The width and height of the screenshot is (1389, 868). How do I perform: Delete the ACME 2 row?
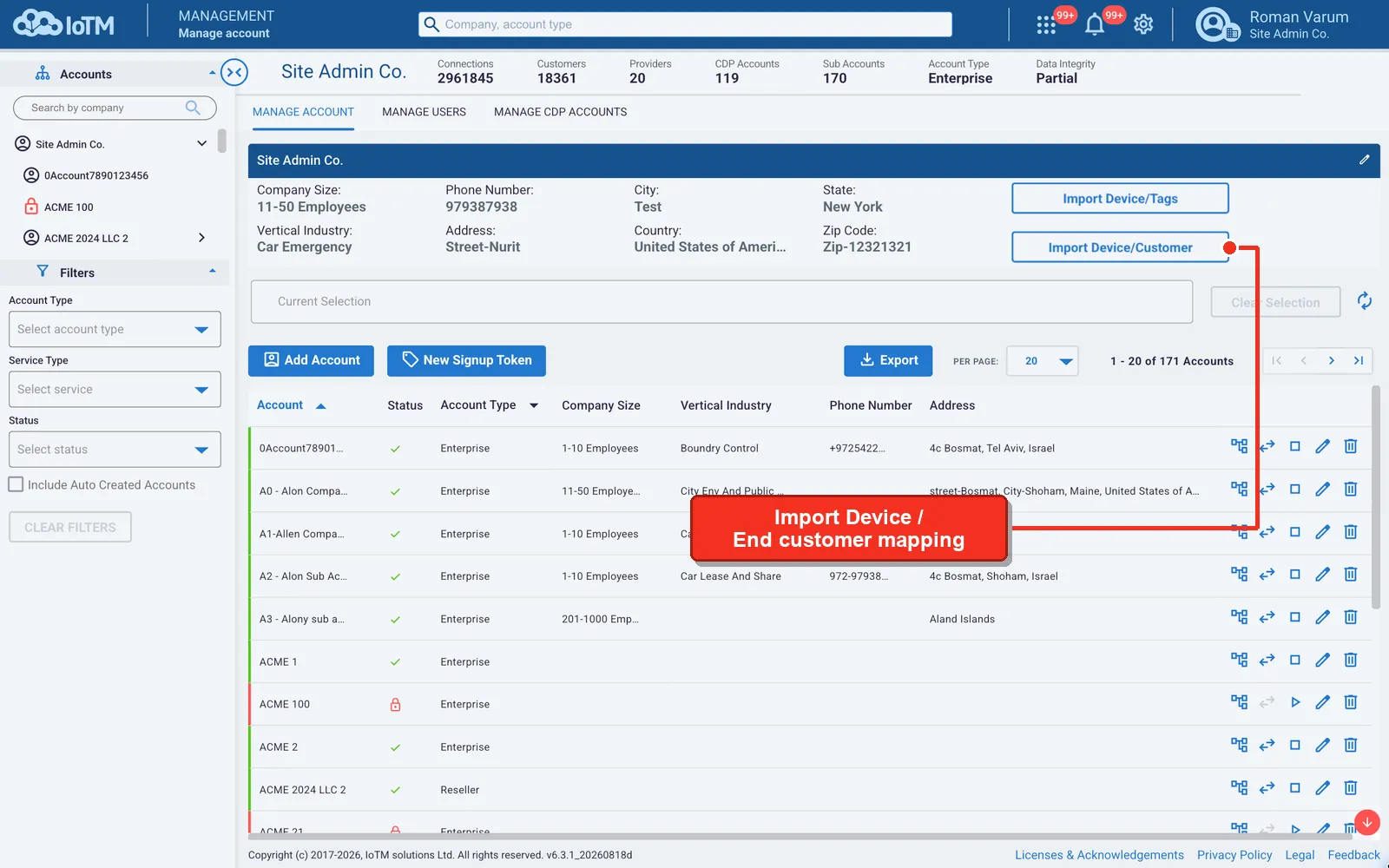(x=1351, y=745)
